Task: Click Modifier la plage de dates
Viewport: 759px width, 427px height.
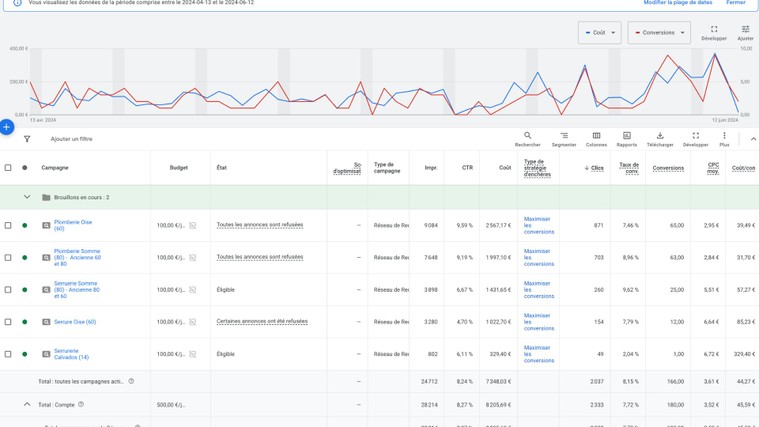Action: (x=677, y=3)
